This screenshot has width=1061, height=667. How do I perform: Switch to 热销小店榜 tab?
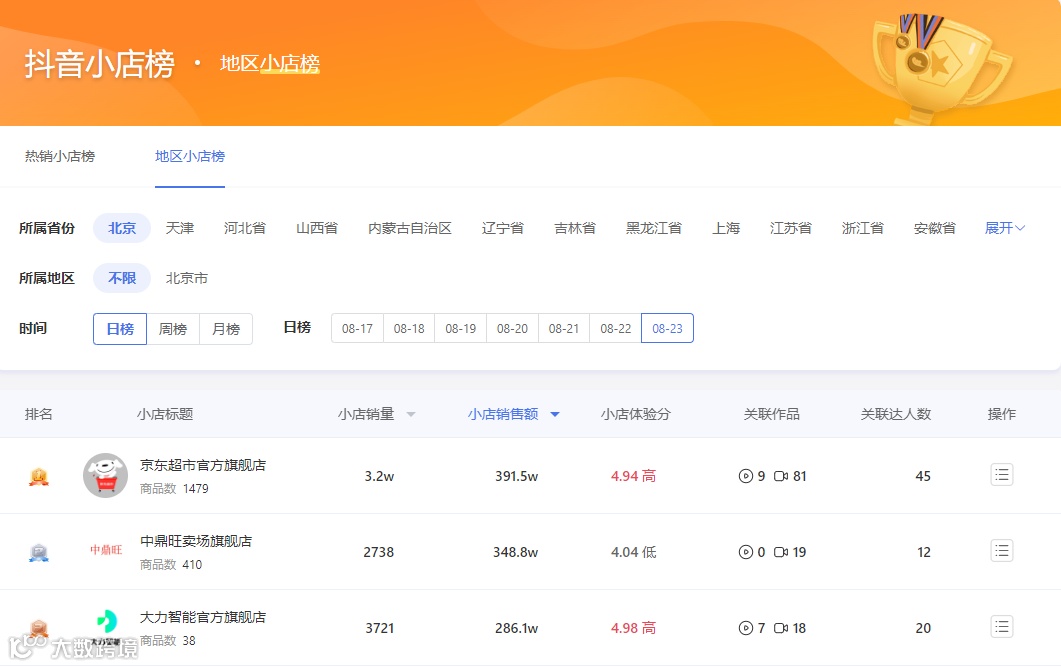pyautogui.click(x=60, y=156)
